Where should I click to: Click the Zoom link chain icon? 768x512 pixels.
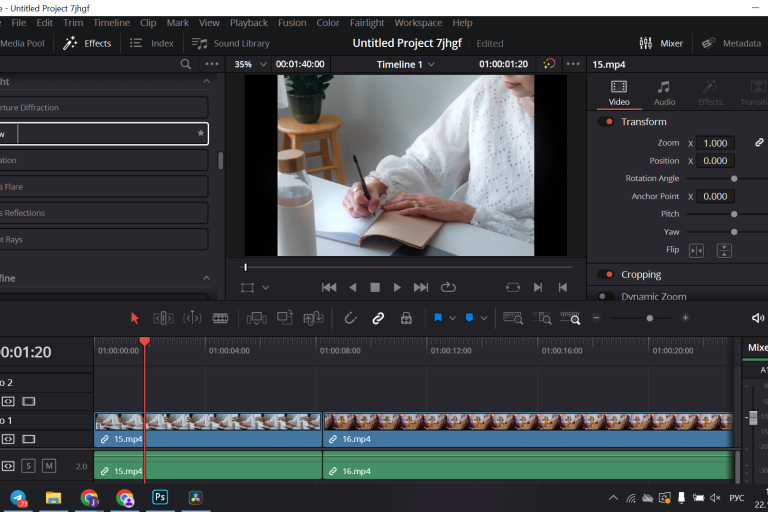759,143
